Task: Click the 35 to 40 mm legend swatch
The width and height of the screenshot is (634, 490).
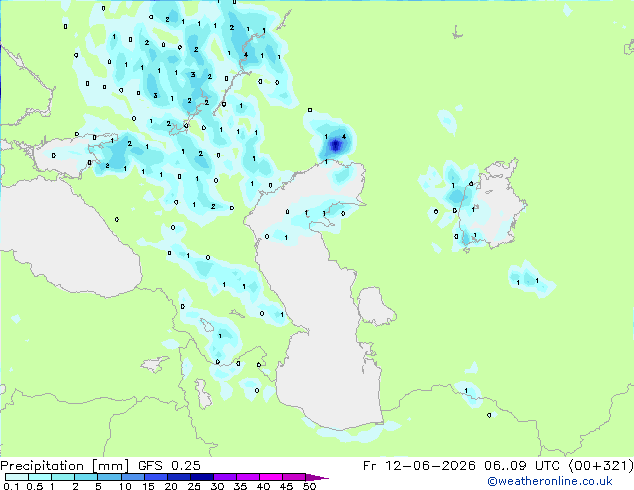Action: [248, 477]
